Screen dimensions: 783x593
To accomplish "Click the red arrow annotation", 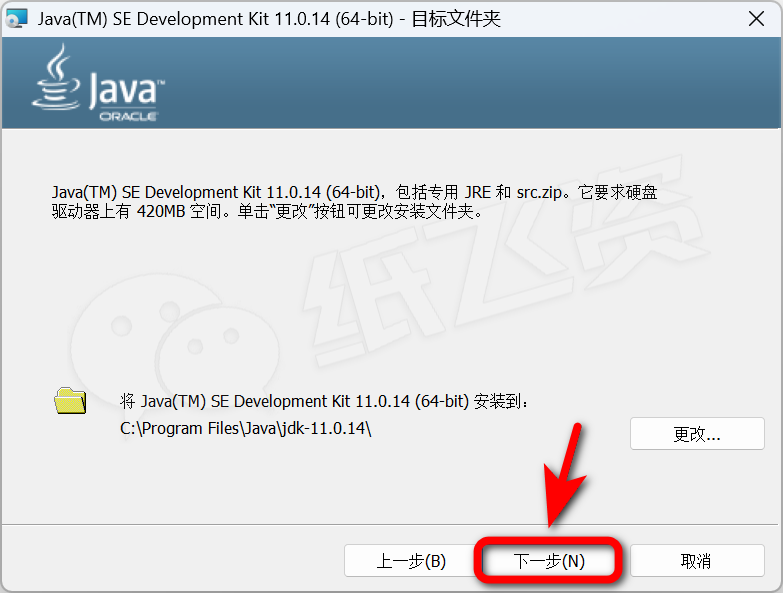I will click(566, 474).
